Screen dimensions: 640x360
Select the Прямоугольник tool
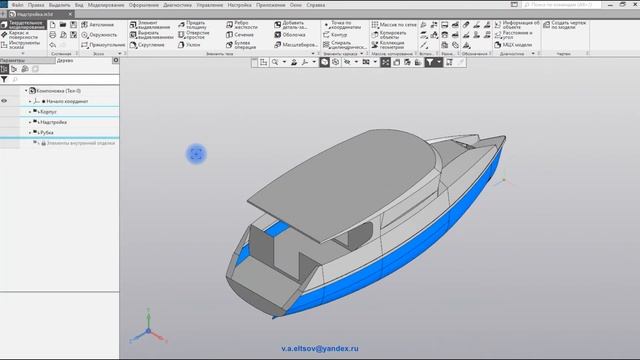click(103, 45)
